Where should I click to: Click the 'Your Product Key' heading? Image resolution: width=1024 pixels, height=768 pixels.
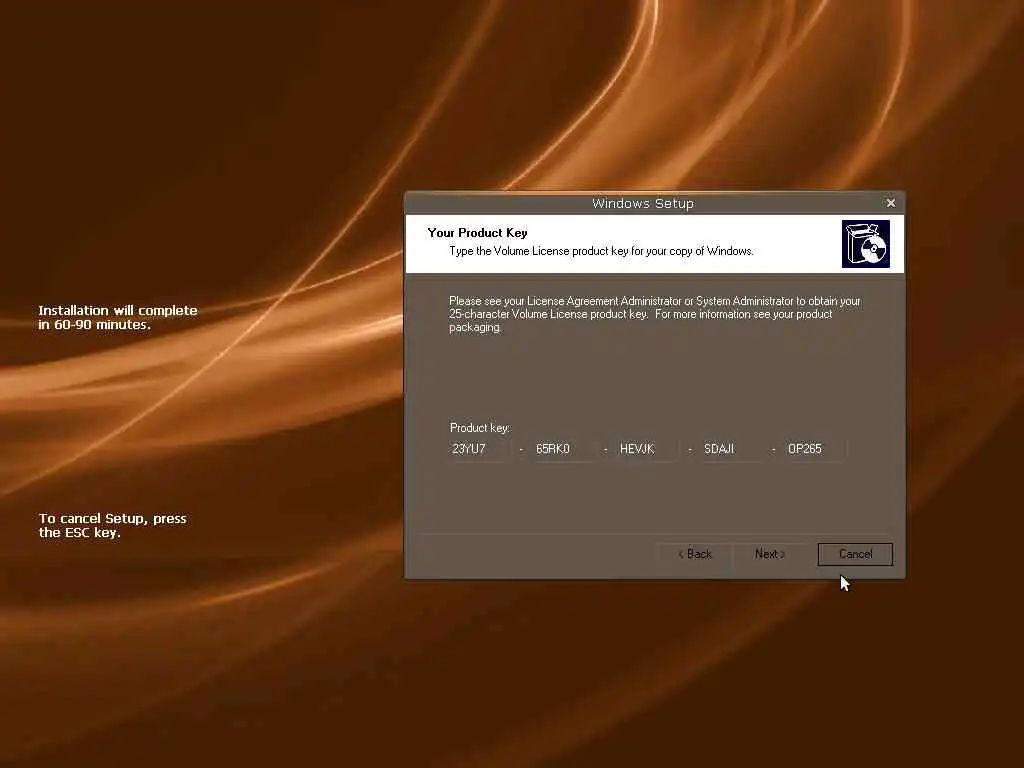click(477, 232)
